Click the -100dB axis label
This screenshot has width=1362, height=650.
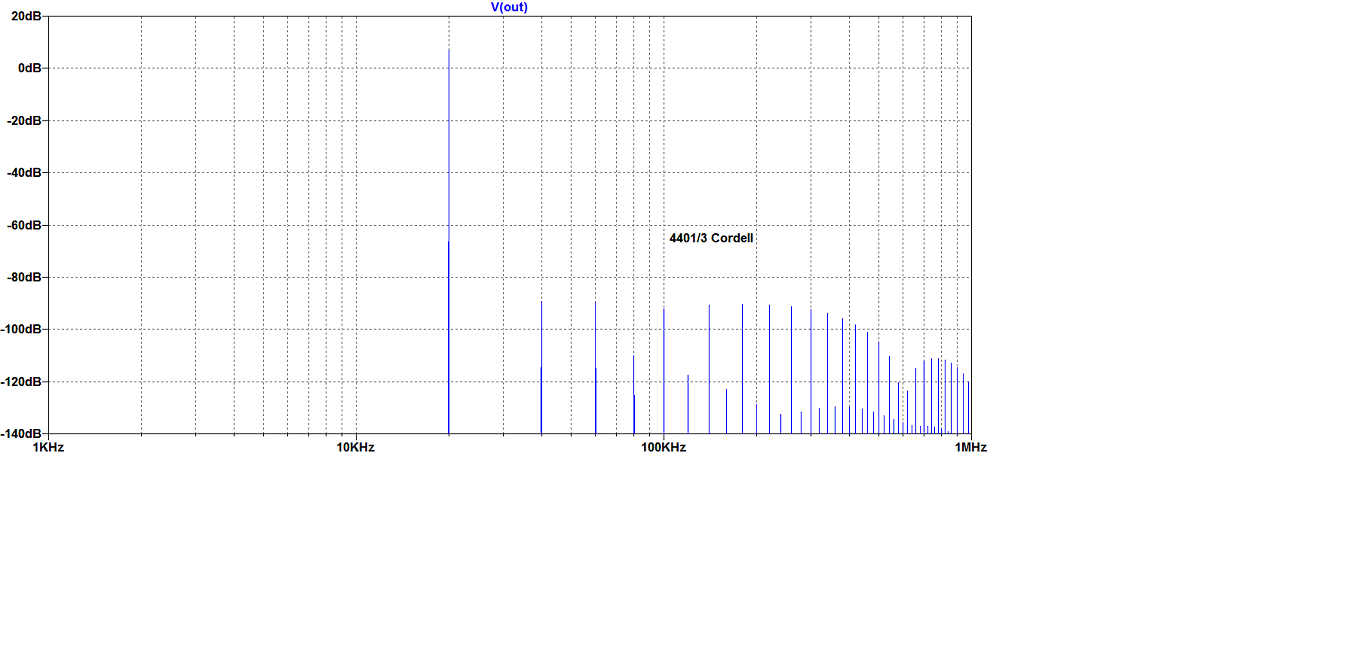pos(22,329)
